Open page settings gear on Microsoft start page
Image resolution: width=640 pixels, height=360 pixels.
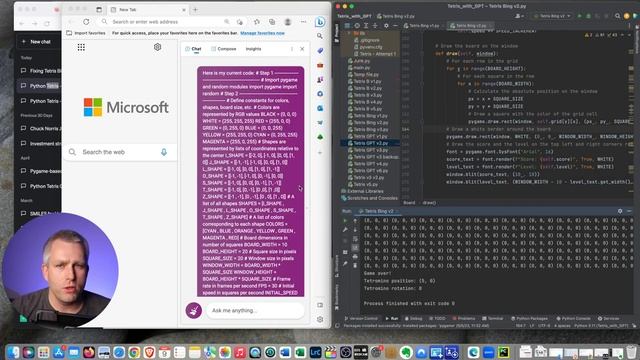click(158, 47)
